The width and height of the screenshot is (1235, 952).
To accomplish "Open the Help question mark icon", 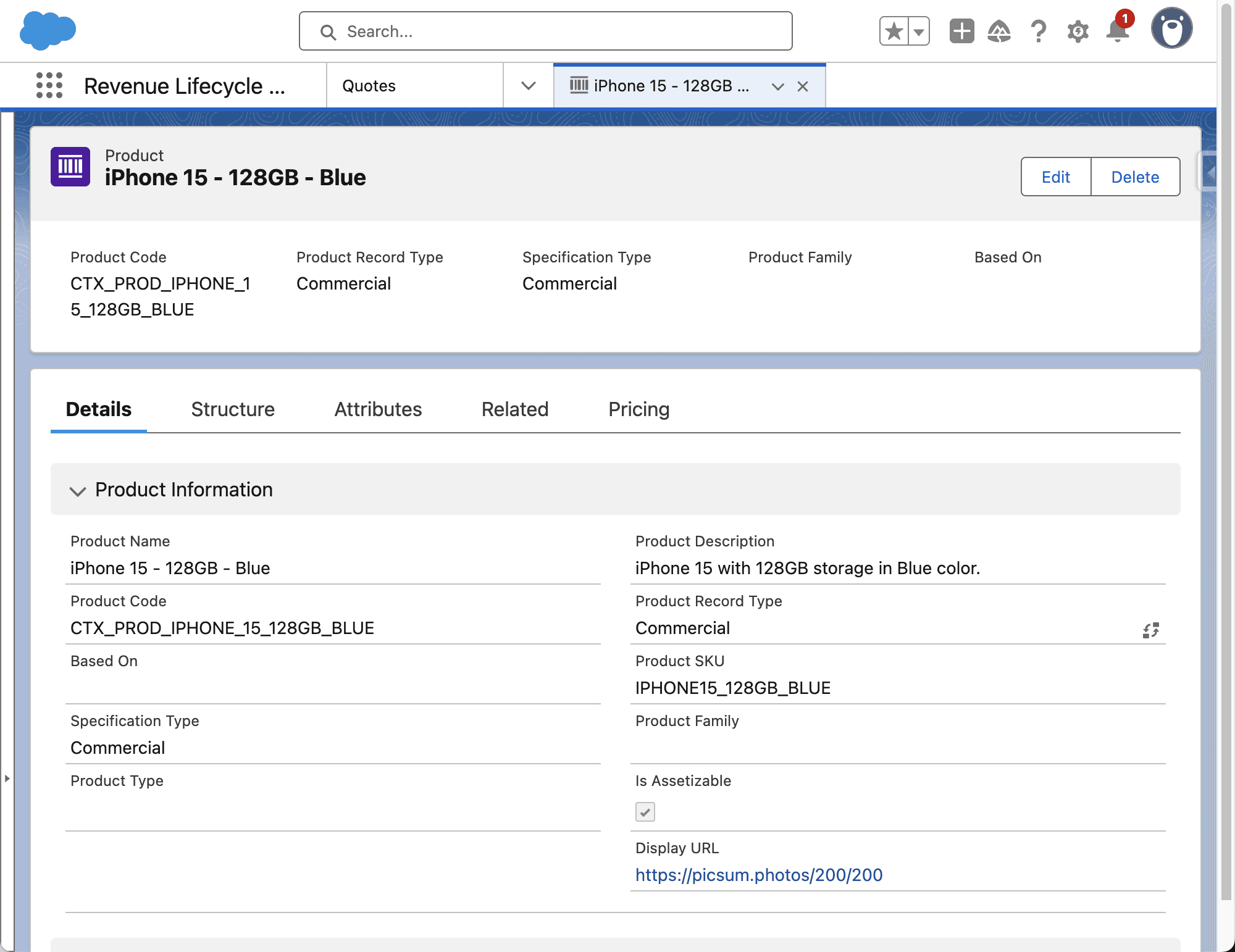I will [x=1039, y=31].
